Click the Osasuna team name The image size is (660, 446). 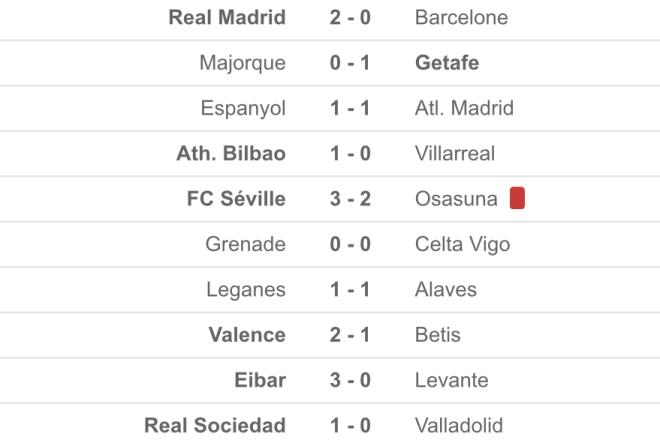tap(456, 199)
